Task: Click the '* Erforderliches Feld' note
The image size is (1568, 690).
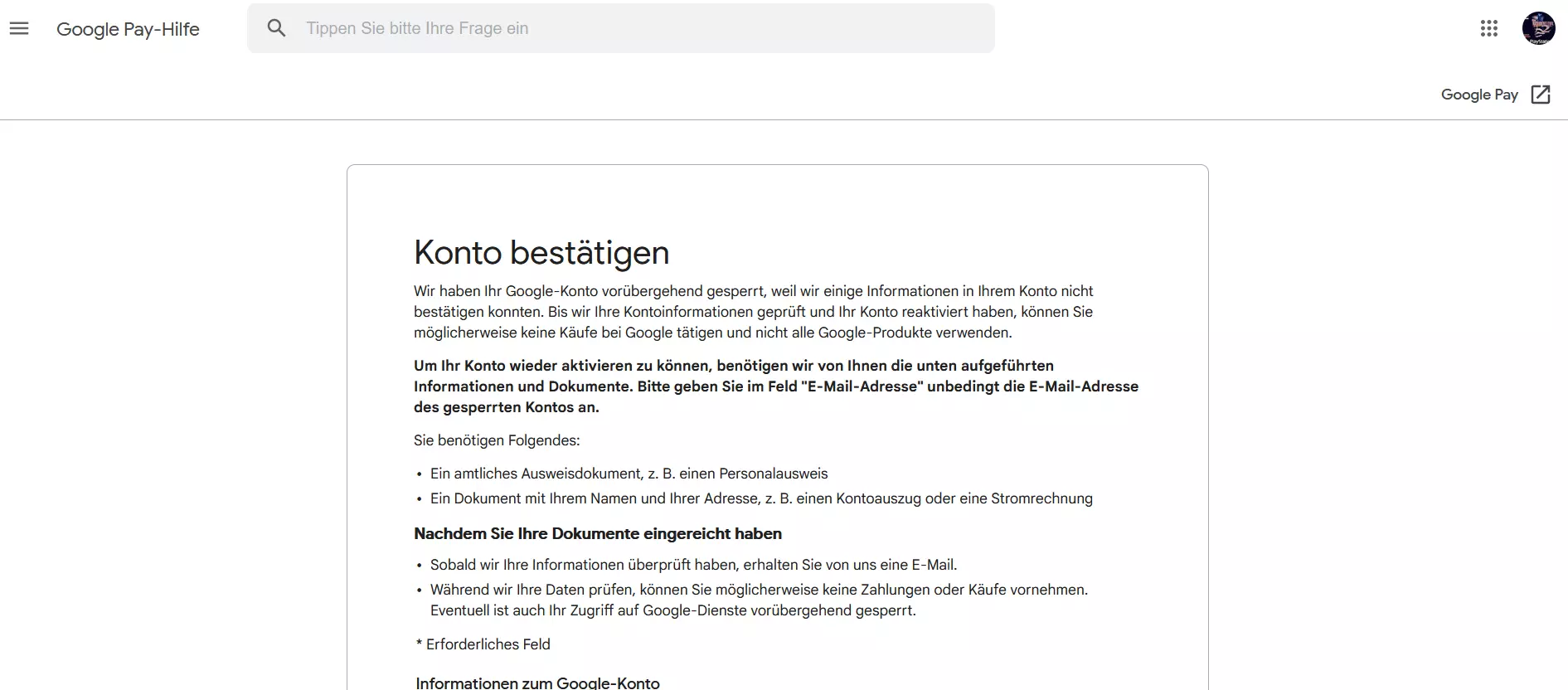Action: click(483, 644)
